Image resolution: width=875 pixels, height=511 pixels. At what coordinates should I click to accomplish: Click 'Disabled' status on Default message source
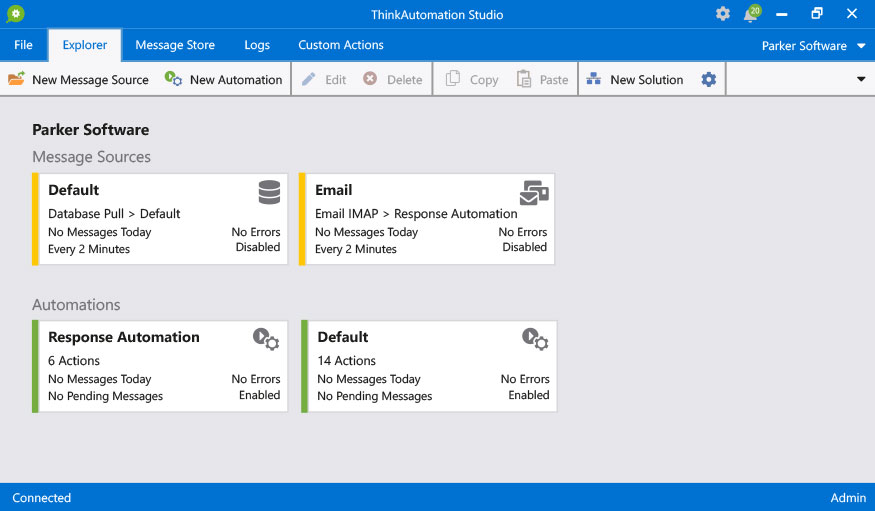point(257,247)
